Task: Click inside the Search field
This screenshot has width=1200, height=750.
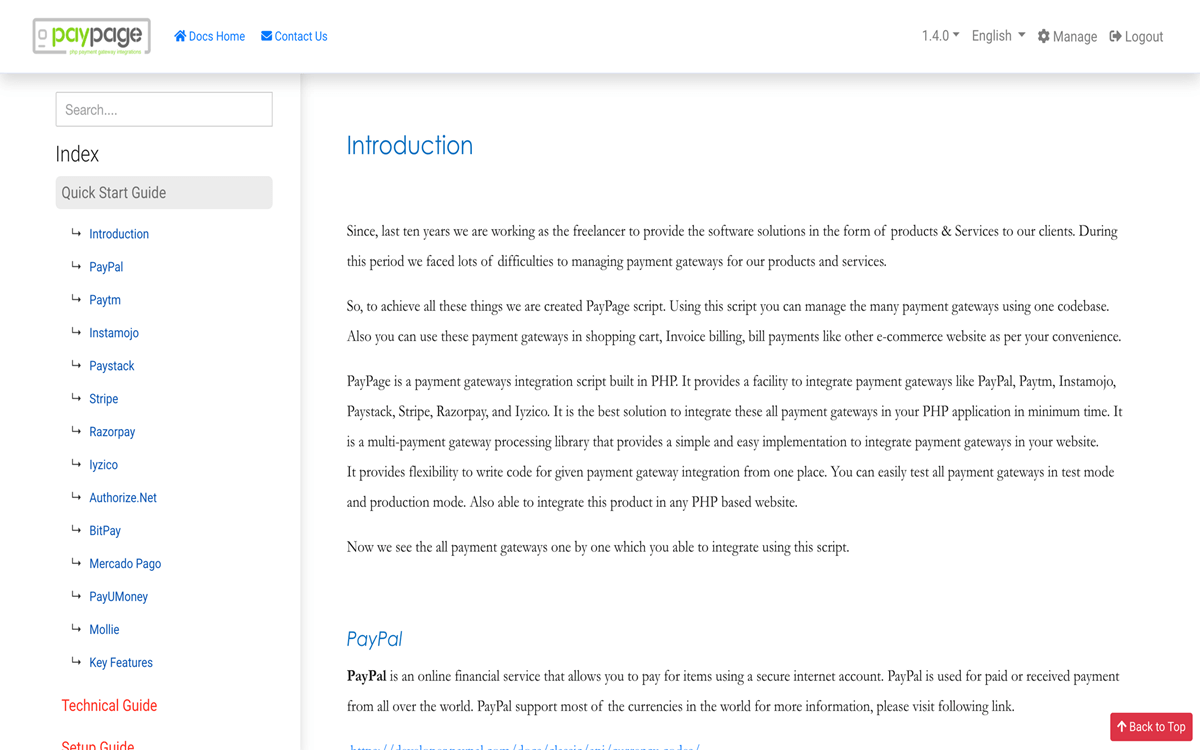Action: pyautogui.click(x=163, y=109)
